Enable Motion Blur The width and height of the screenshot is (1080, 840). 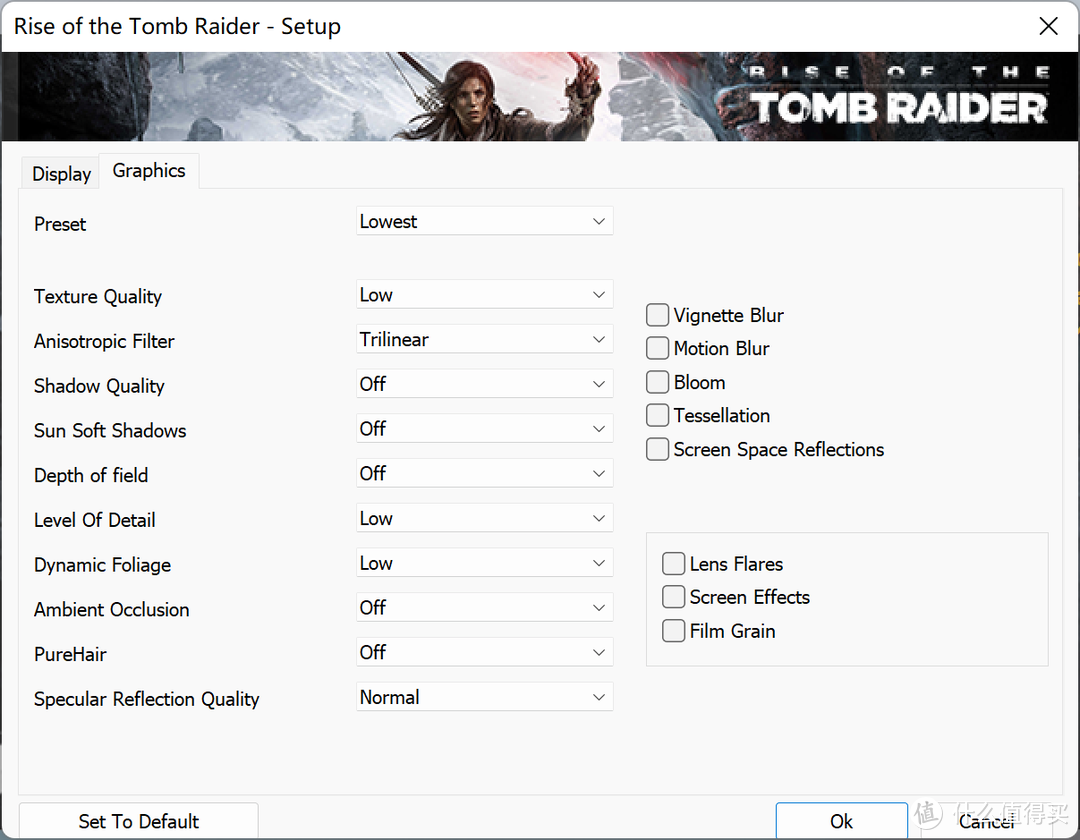pyautogui.click(x=658, y=348)
